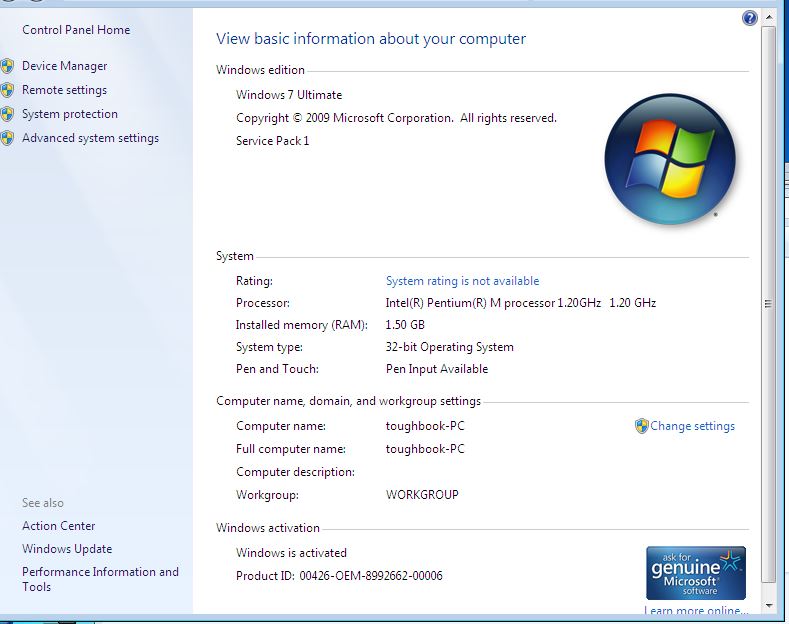Click 'WORKGROUP' value
789x624 pixels.
coord(422,495)
